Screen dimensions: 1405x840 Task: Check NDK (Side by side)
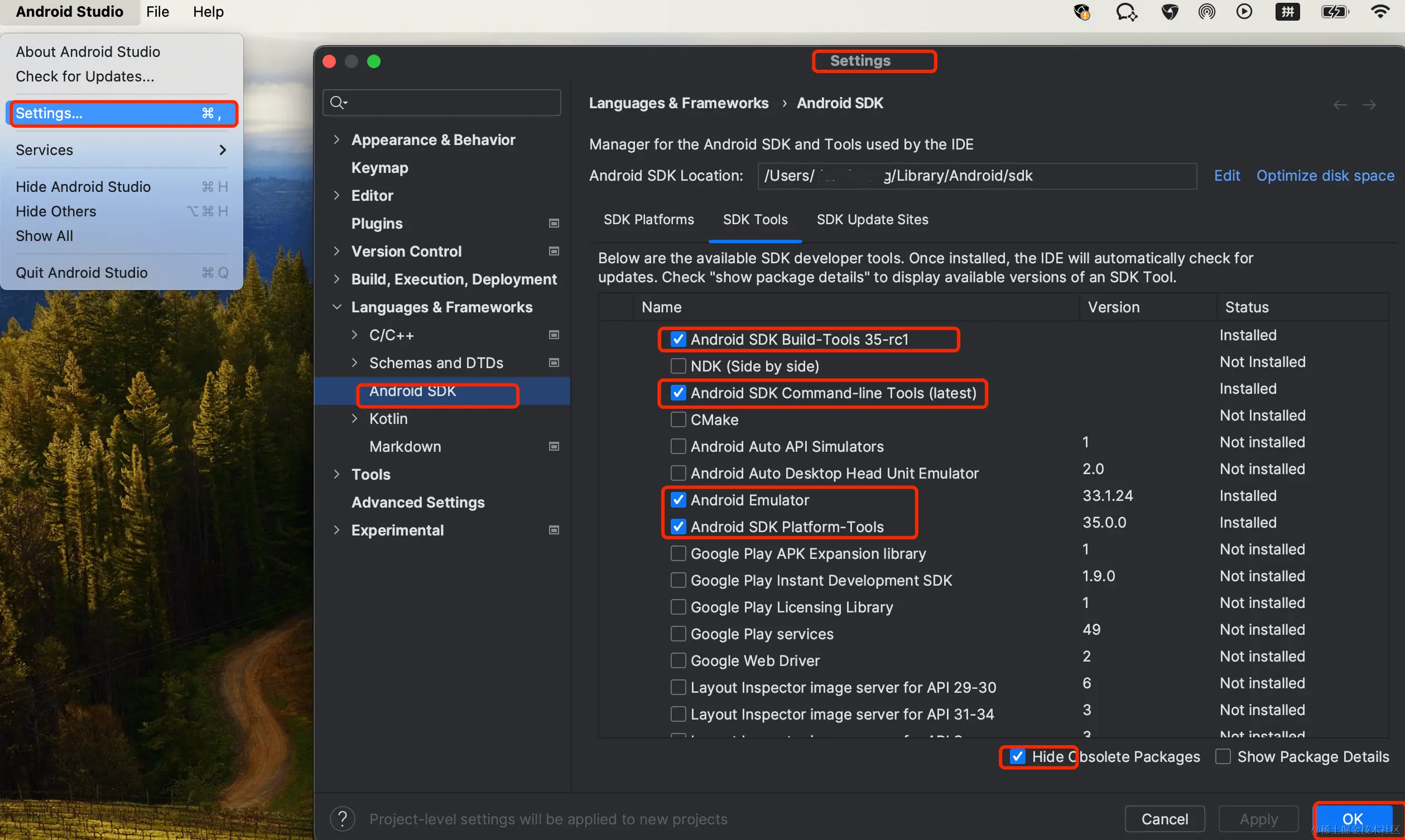[678, 366]
